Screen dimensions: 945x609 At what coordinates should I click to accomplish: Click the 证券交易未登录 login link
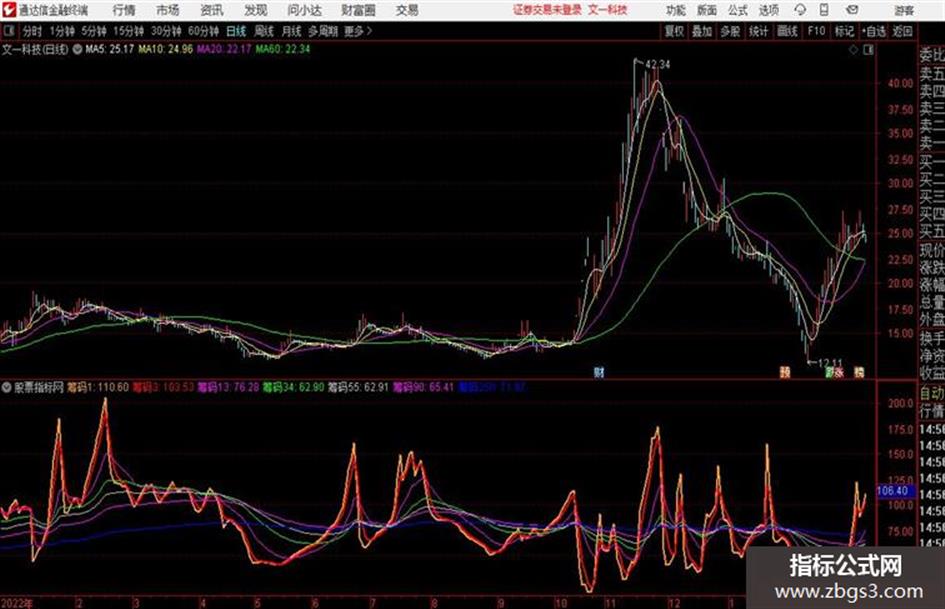(547, 10)
